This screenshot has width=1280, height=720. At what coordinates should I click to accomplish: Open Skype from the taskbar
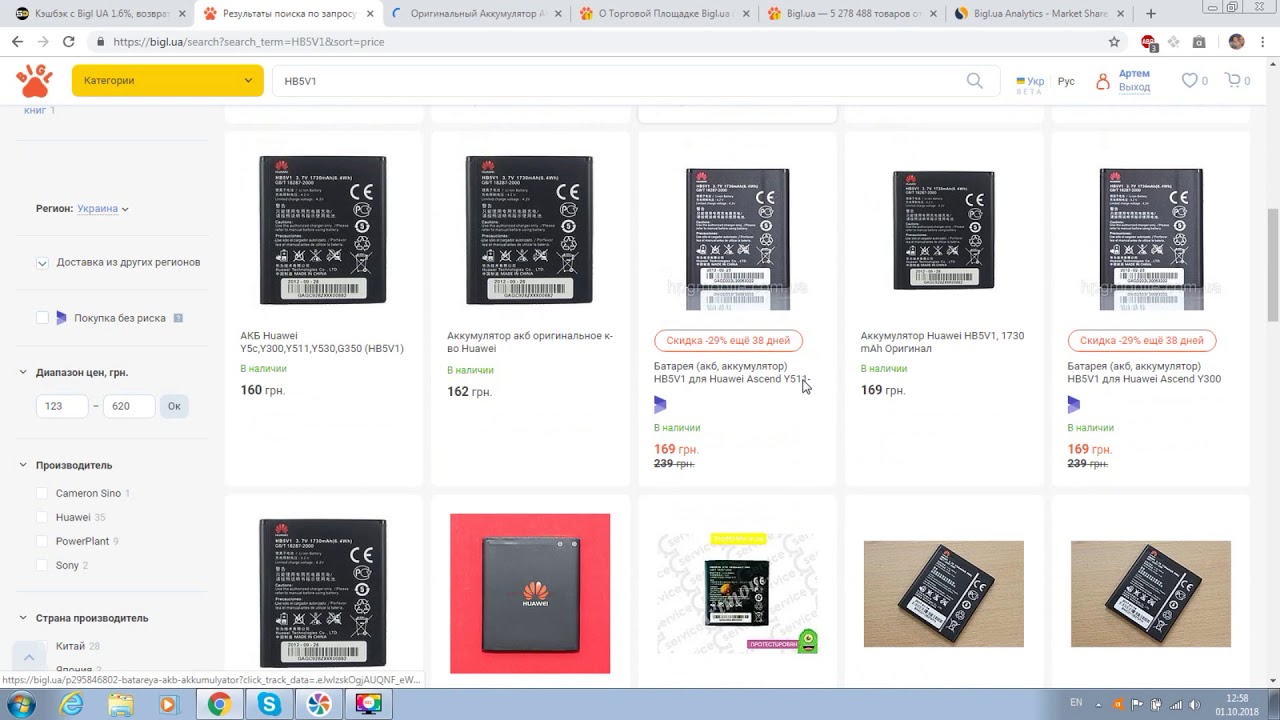(x=269, y=705)
